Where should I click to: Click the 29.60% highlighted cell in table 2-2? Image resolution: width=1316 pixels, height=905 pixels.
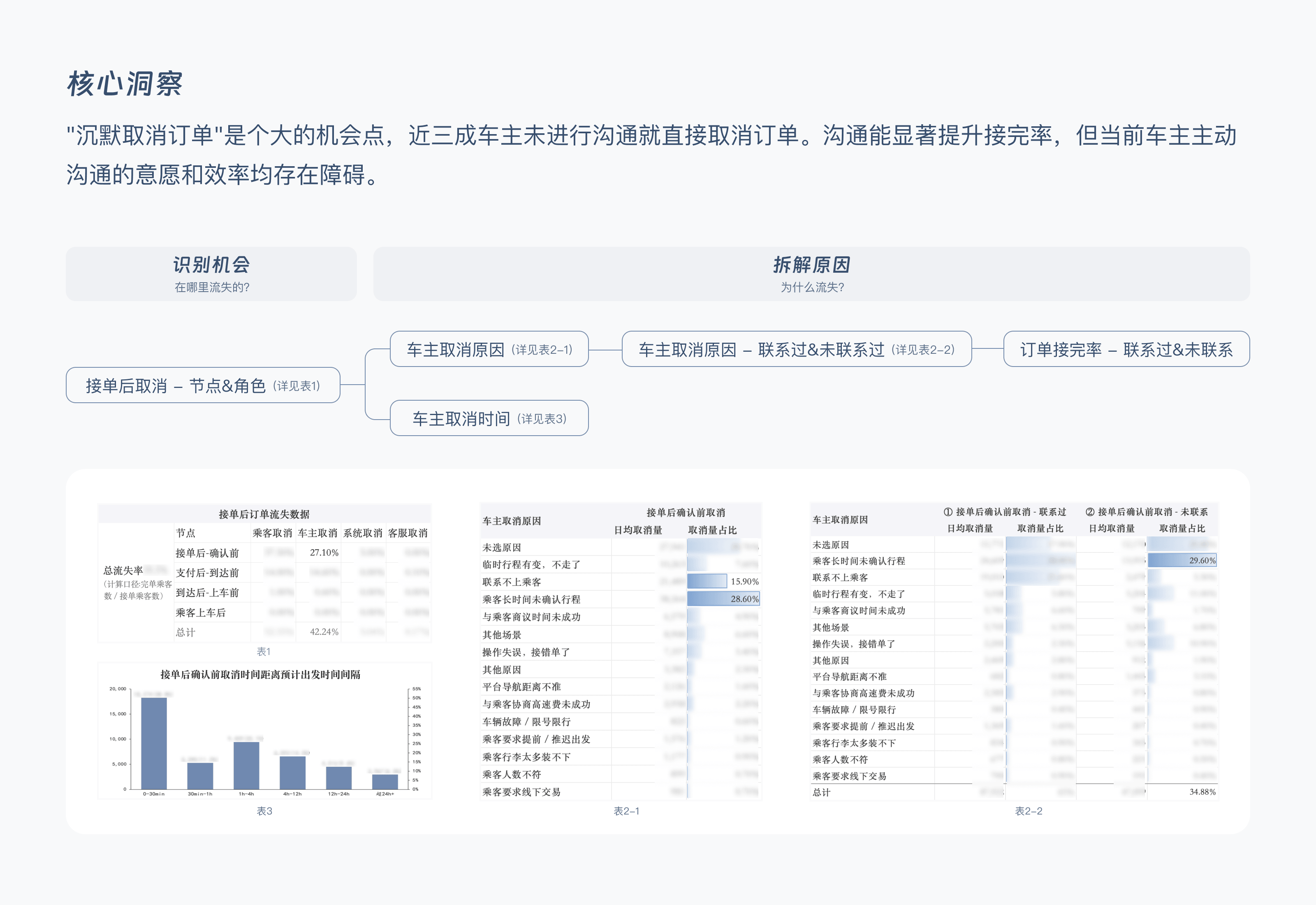(x=1182, y=560)
